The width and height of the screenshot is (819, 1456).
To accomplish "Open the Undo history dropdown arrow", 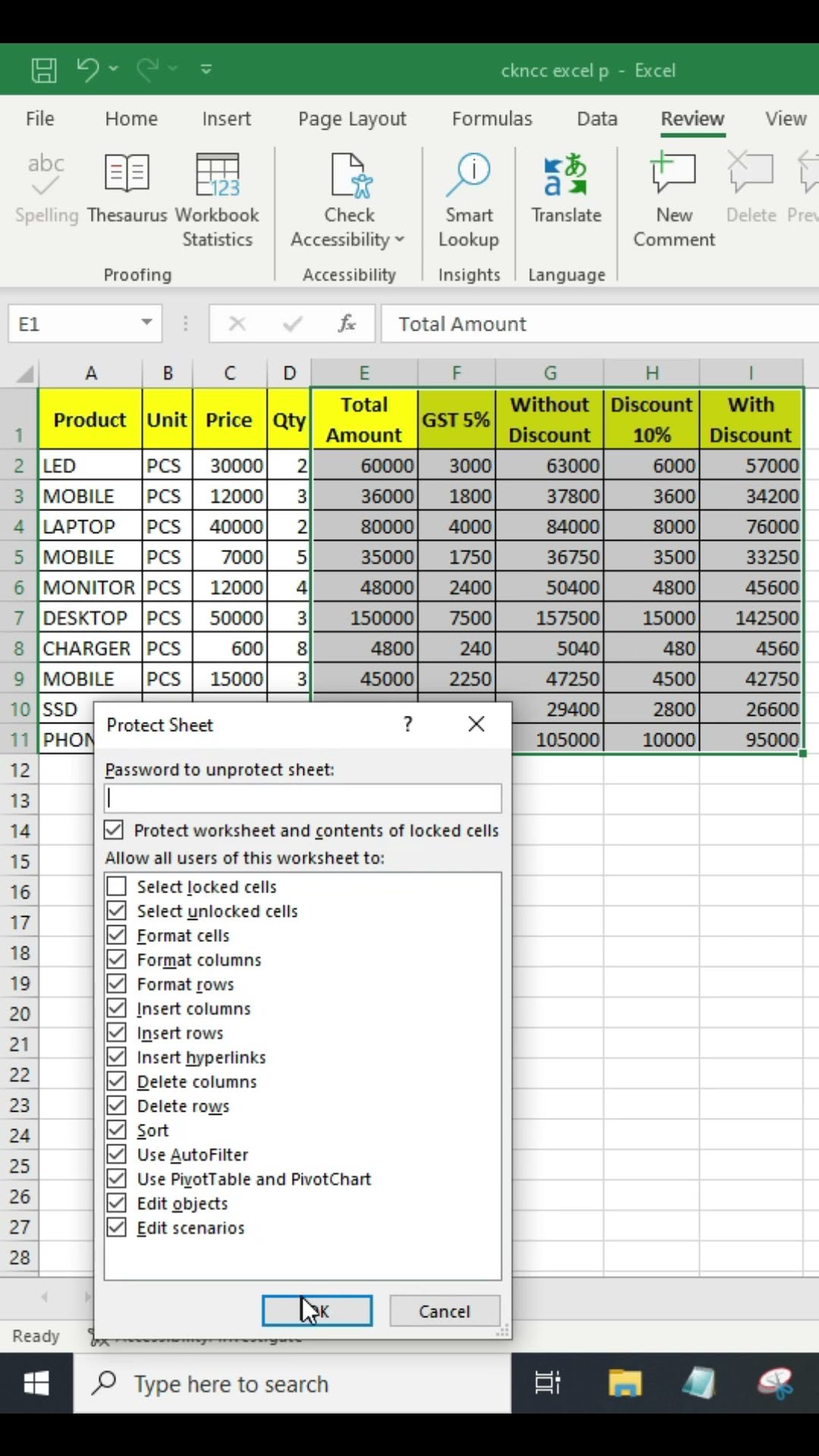I will pos(114,69).
